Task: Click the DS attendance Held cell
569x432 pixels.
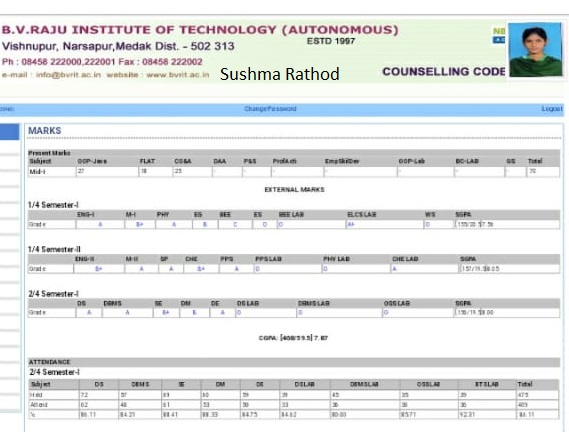Action: pyautogui.click(x=99, y=395)
